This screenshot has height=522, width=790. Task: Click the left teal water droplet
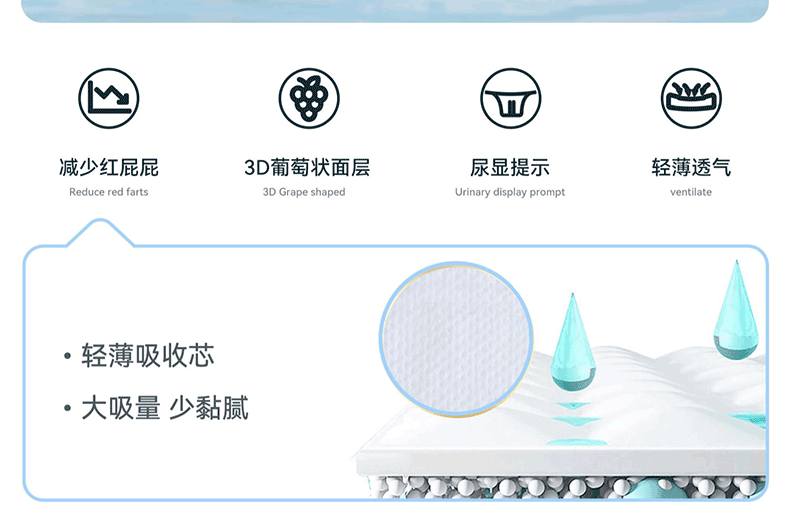[x=573, y=343]
